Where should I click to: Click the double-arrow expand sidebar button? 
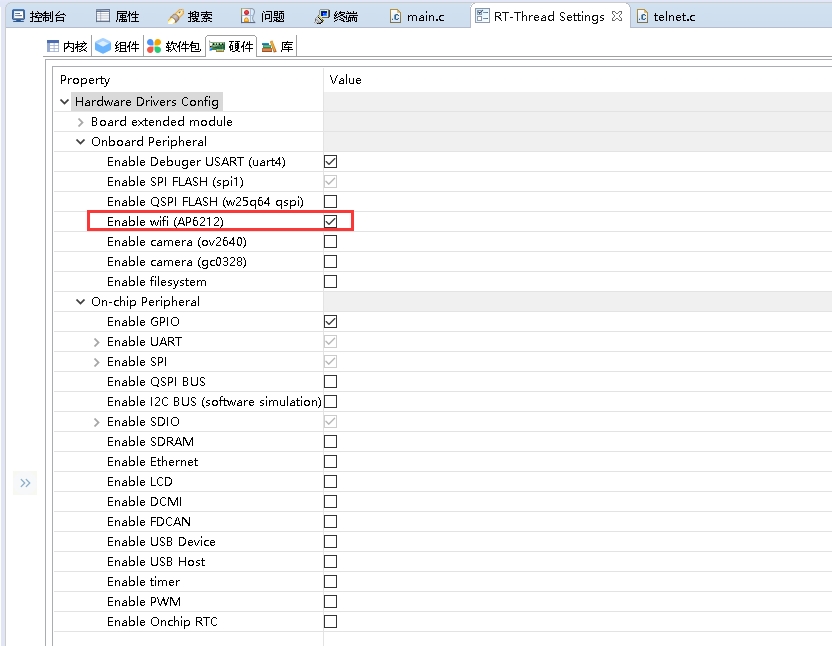point(25,483)
